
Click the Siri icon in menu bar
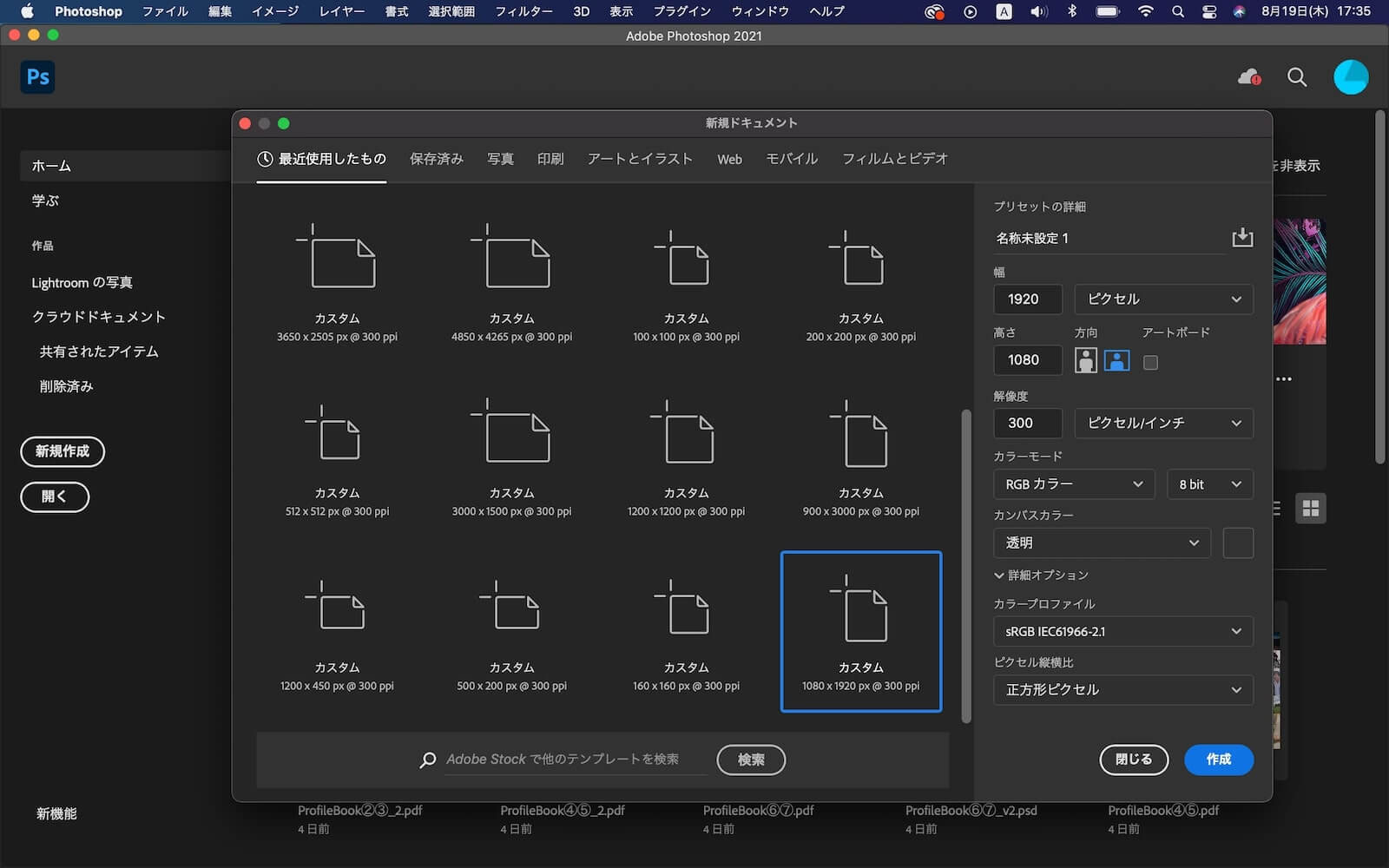1239,11
